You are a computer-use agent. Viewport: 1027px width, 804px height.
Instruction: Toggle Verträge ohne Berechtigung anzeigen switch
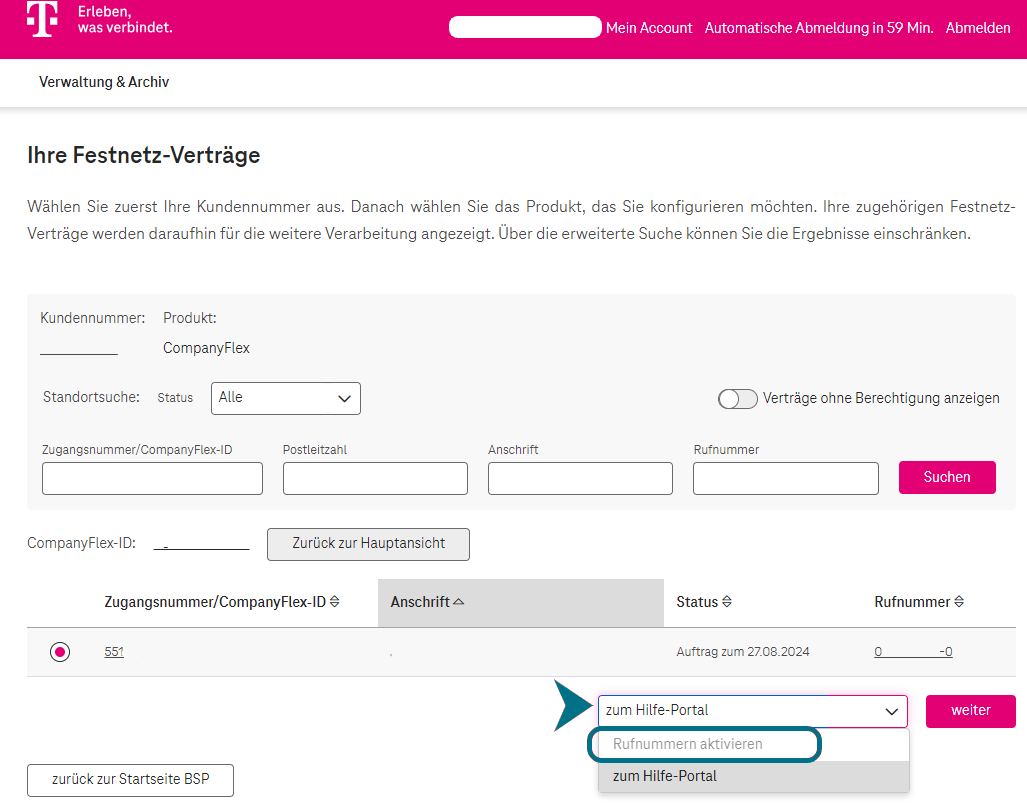pos(738,398)
